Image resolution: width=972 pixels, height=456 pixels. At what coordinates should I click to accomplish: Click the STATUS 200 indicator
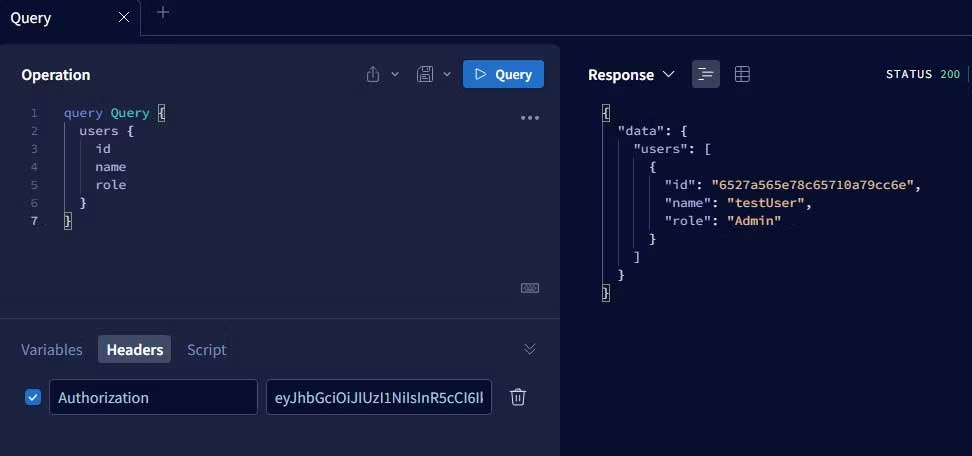pos(923,74)
